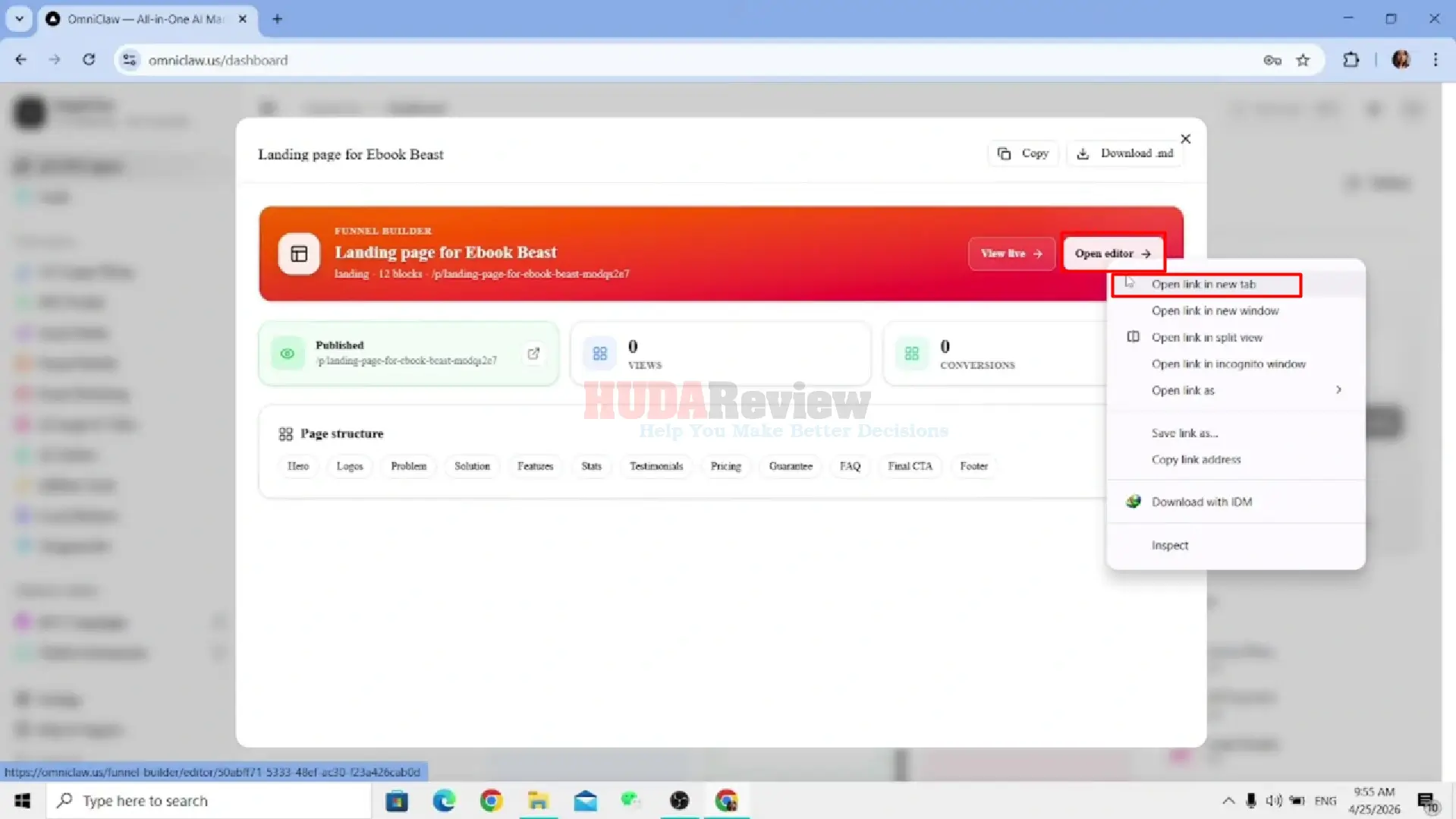
Task: Click the Conversions stat grid icon
Action: click(911, 354)
